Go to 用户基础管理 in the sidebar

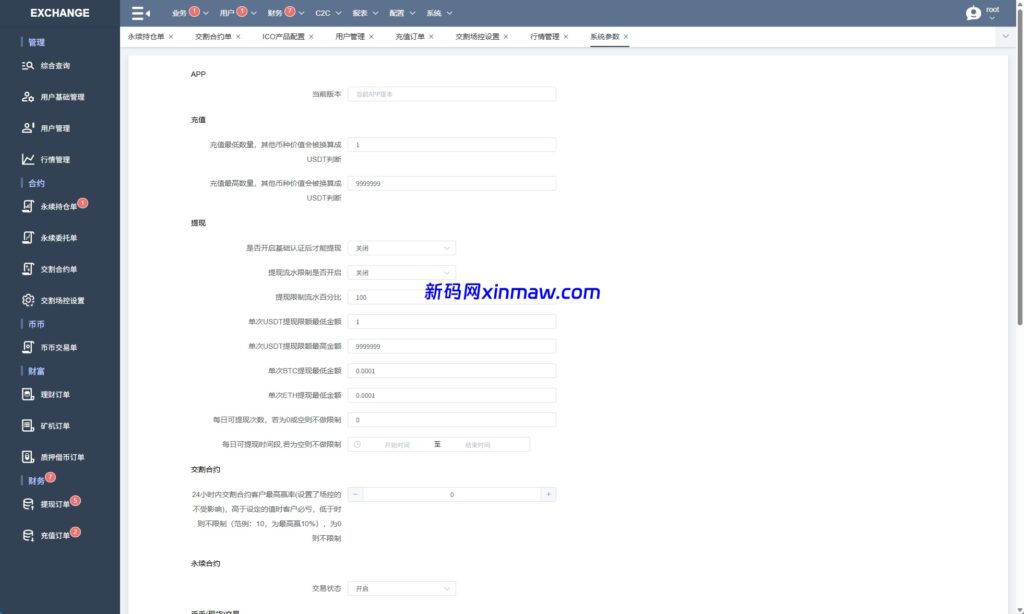62,97
